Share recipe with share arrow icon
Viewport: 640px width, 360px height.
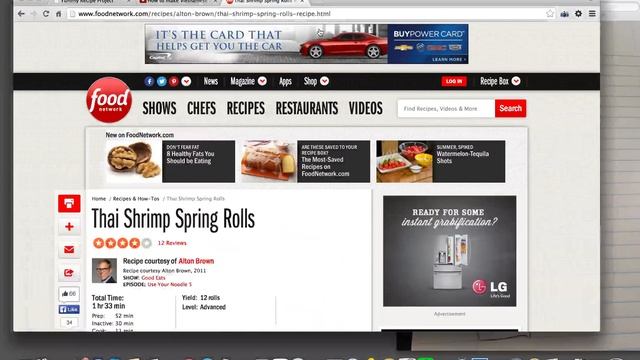[69, 273]
